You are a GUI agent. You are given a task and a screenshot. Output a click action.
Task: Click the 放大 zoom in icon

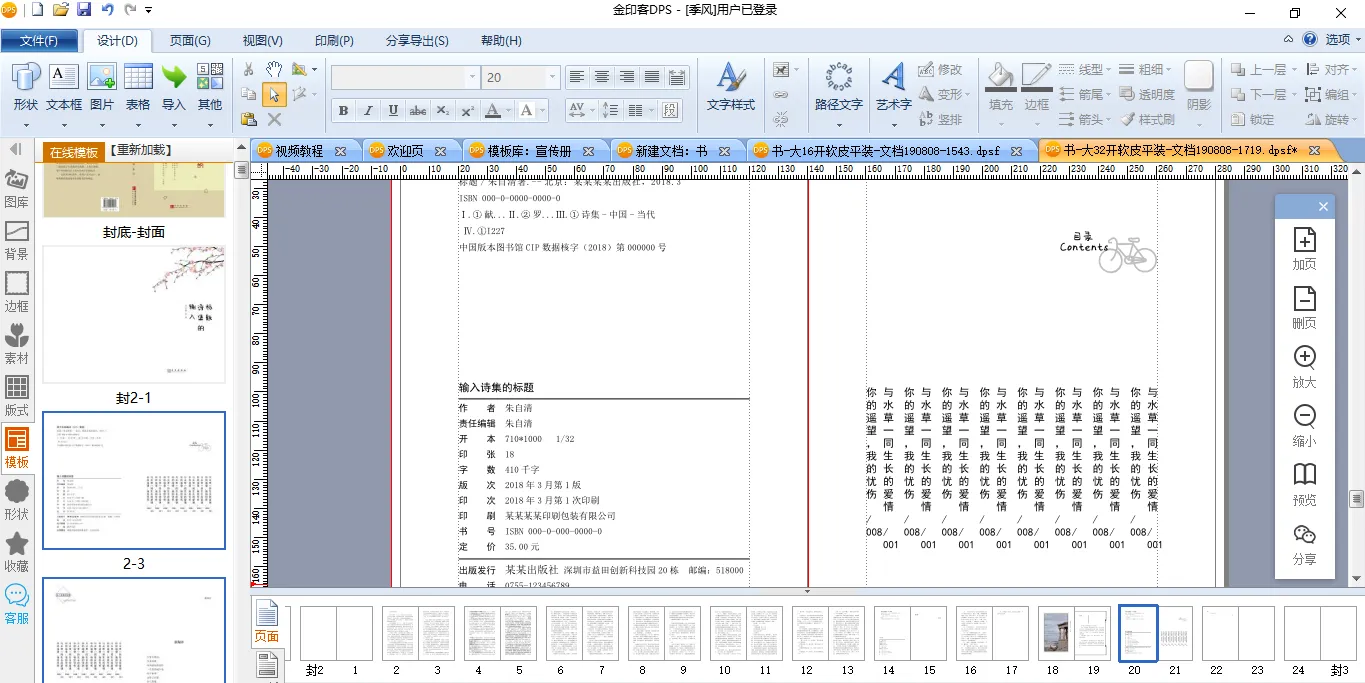pyautogui.click(x=1304, y=366)
